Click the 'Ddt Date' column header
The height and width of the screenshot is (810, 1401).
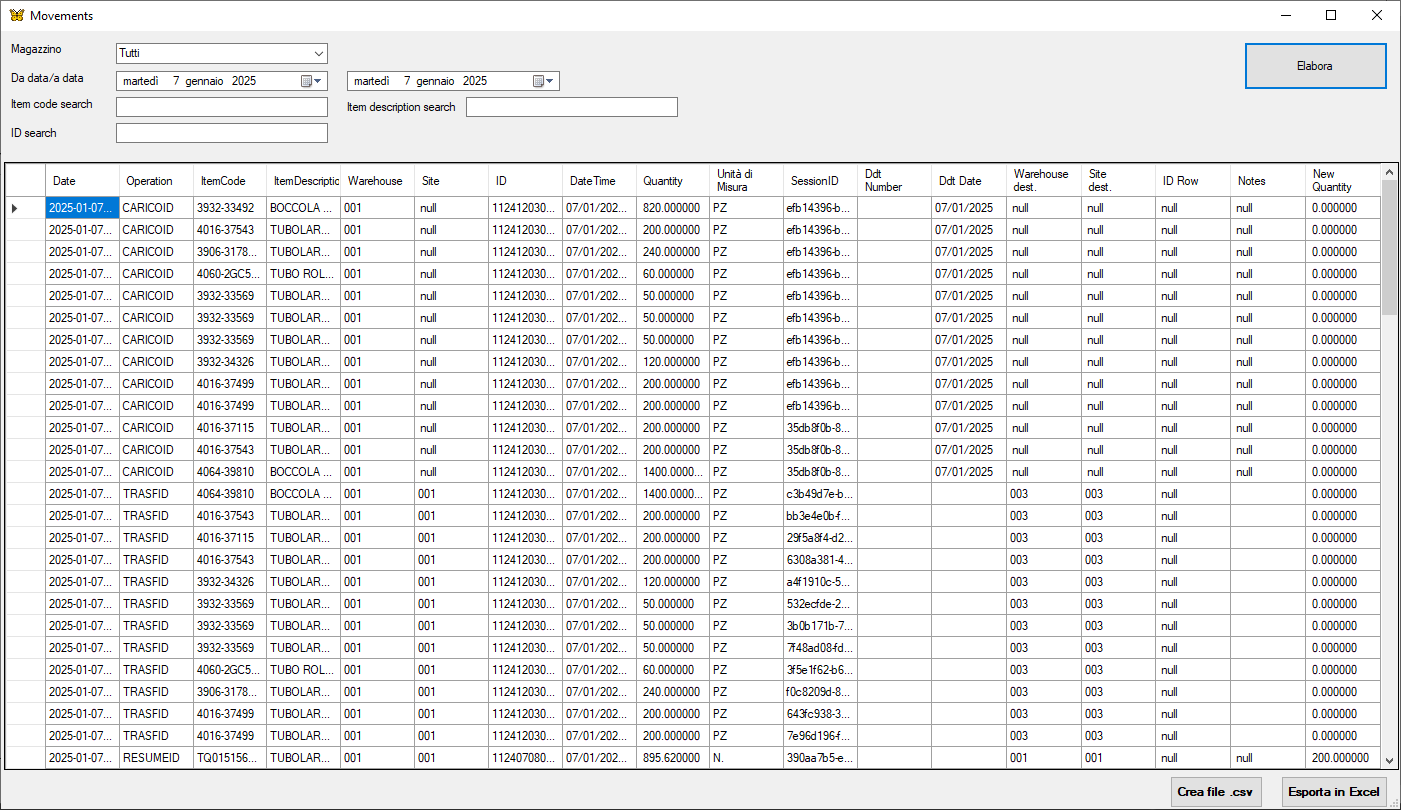(970, 181)
